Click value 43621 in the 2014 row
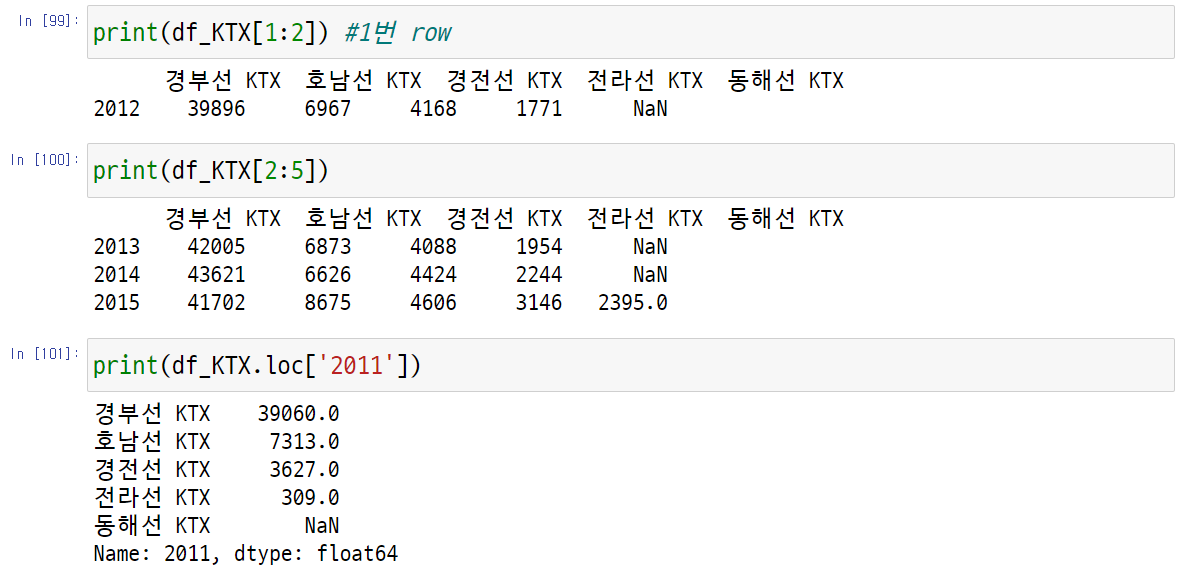 pyautogui.click(x=217, y=275)
